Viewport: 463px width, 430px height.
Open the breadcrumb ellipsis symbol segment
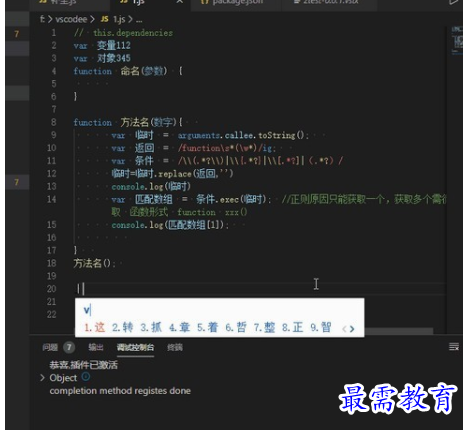point(139,20)
